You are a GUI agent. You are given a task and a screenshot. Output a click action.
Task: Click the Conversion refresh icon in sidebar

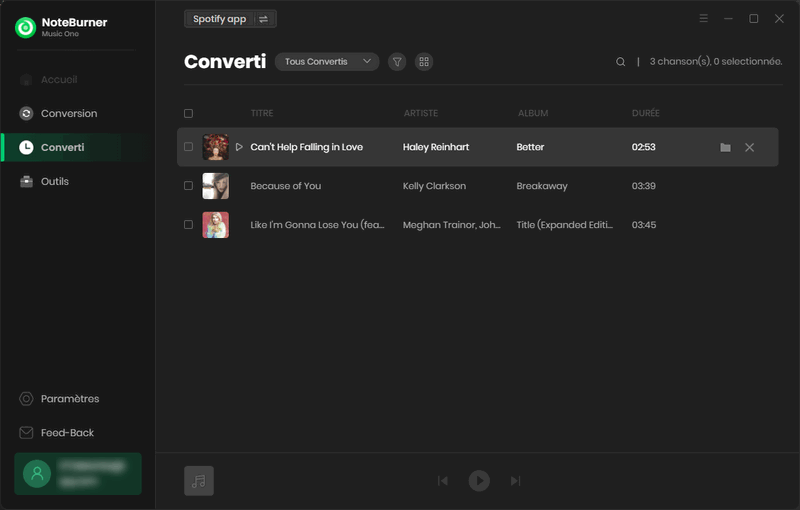click(26, 113)
